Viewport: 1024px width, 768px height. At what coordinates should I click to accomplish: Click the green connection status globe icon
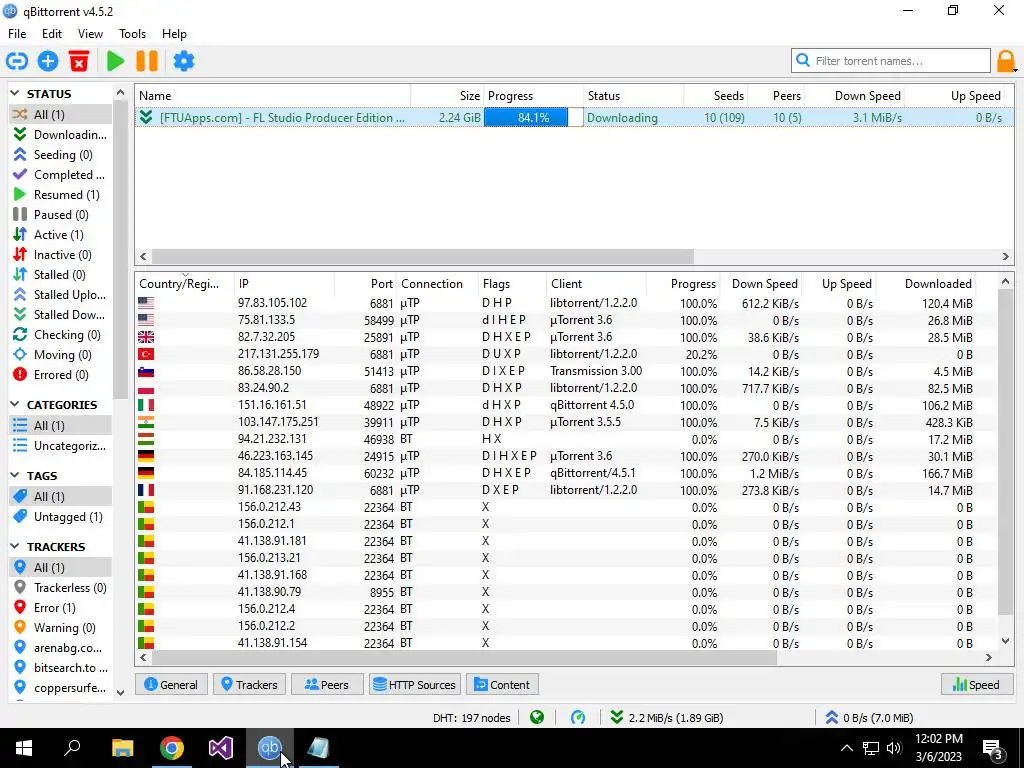pos(537,718)
